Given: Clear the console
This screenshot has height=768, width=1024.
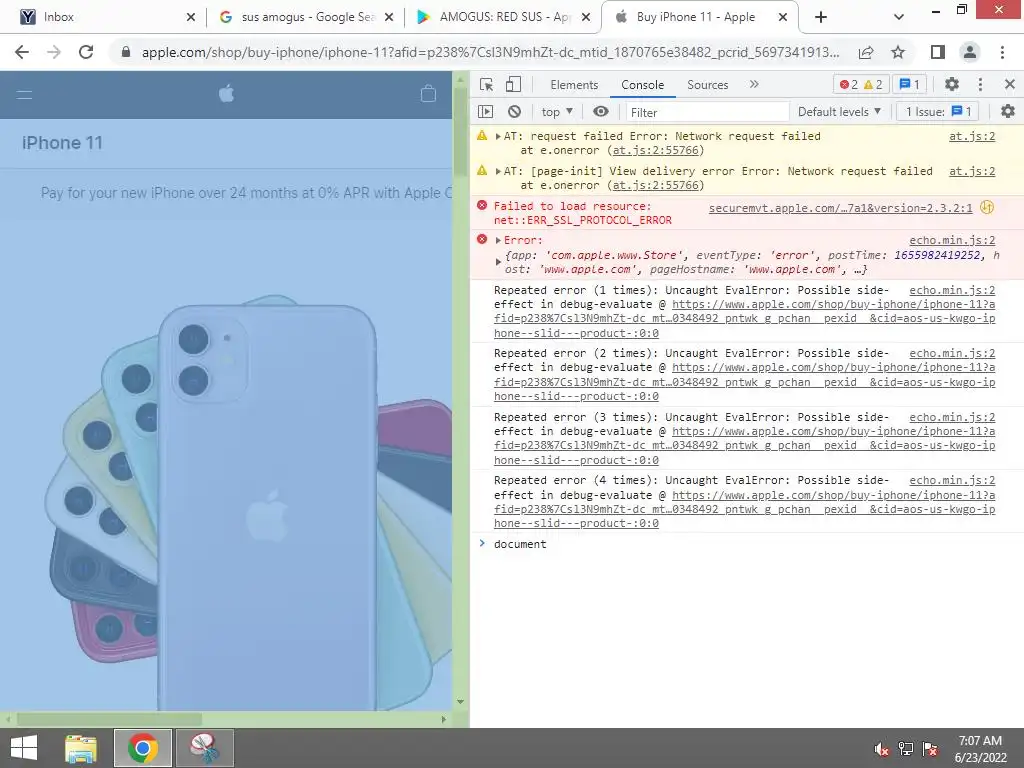Looking at the screenshot, I should pyautogui.click(x=515, y=112).
